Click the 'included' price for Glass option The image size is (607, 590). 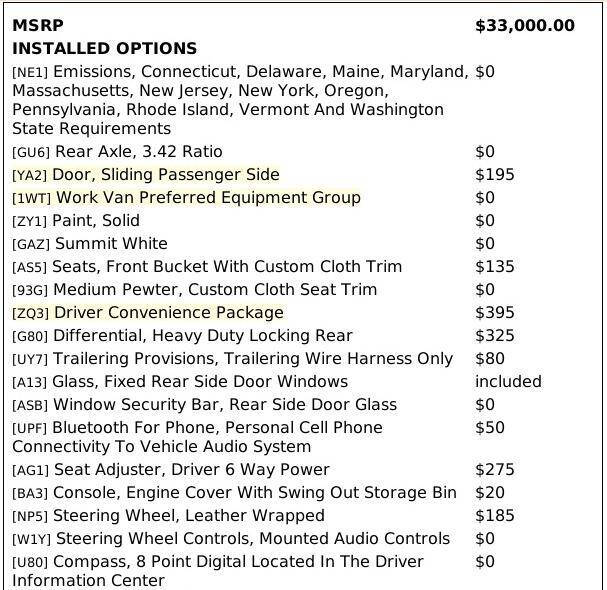(x=508, y=381)
